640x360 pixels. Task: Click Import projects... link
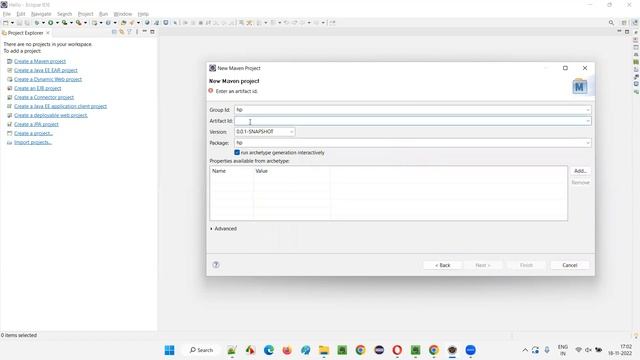coord(33,142)
